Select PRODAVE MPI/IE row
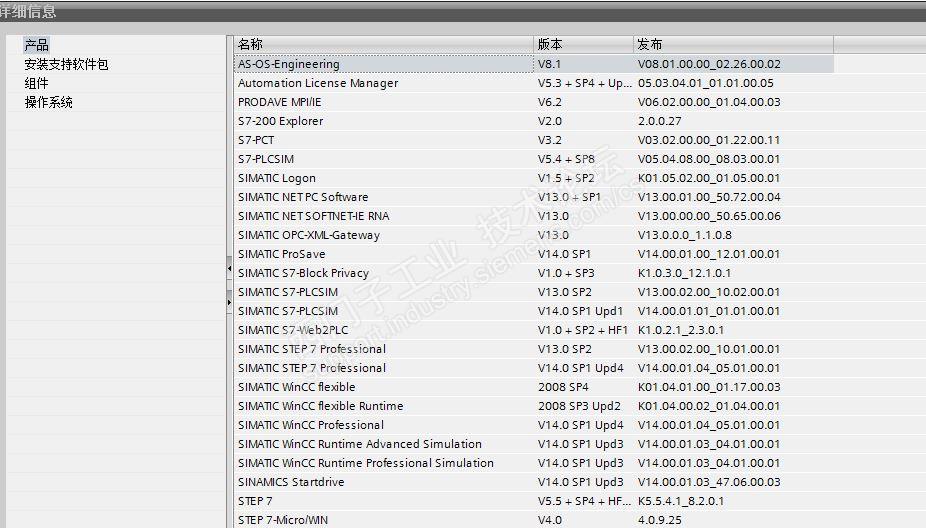926x528 pixels. tap(534, 102)
